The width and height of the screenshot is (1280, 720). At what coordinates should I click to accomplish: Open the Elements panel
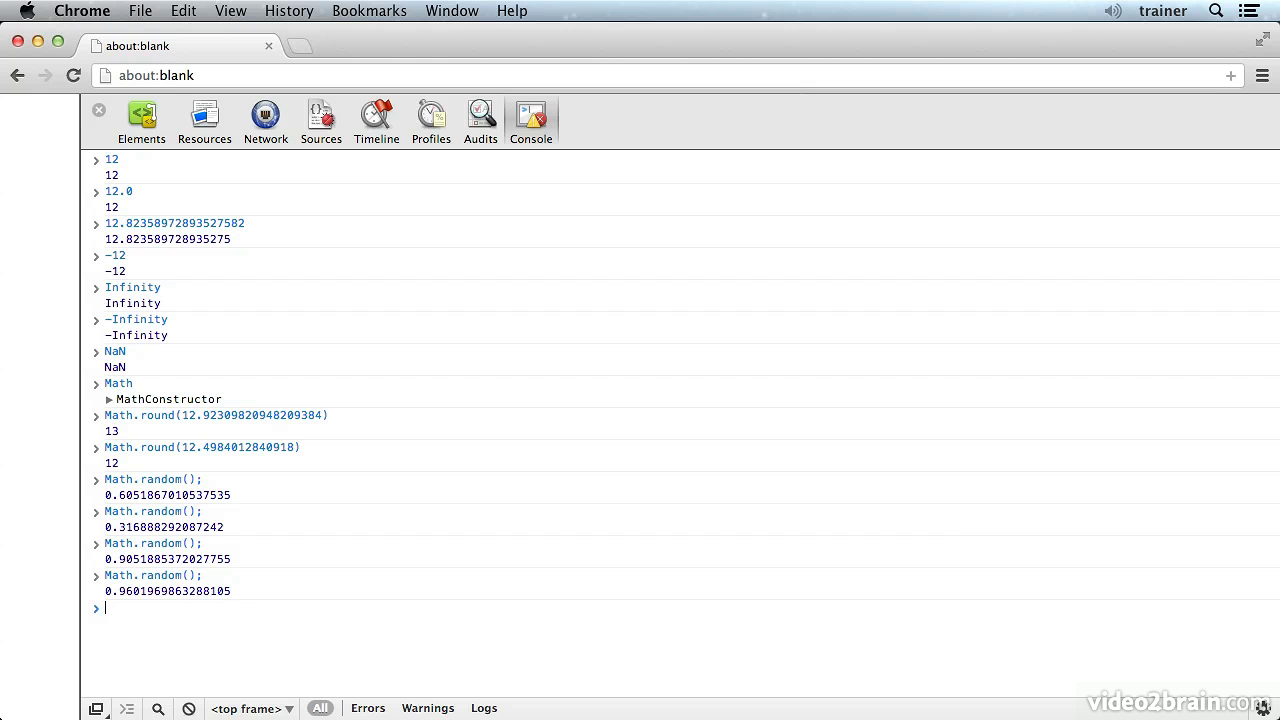(142, 122)
